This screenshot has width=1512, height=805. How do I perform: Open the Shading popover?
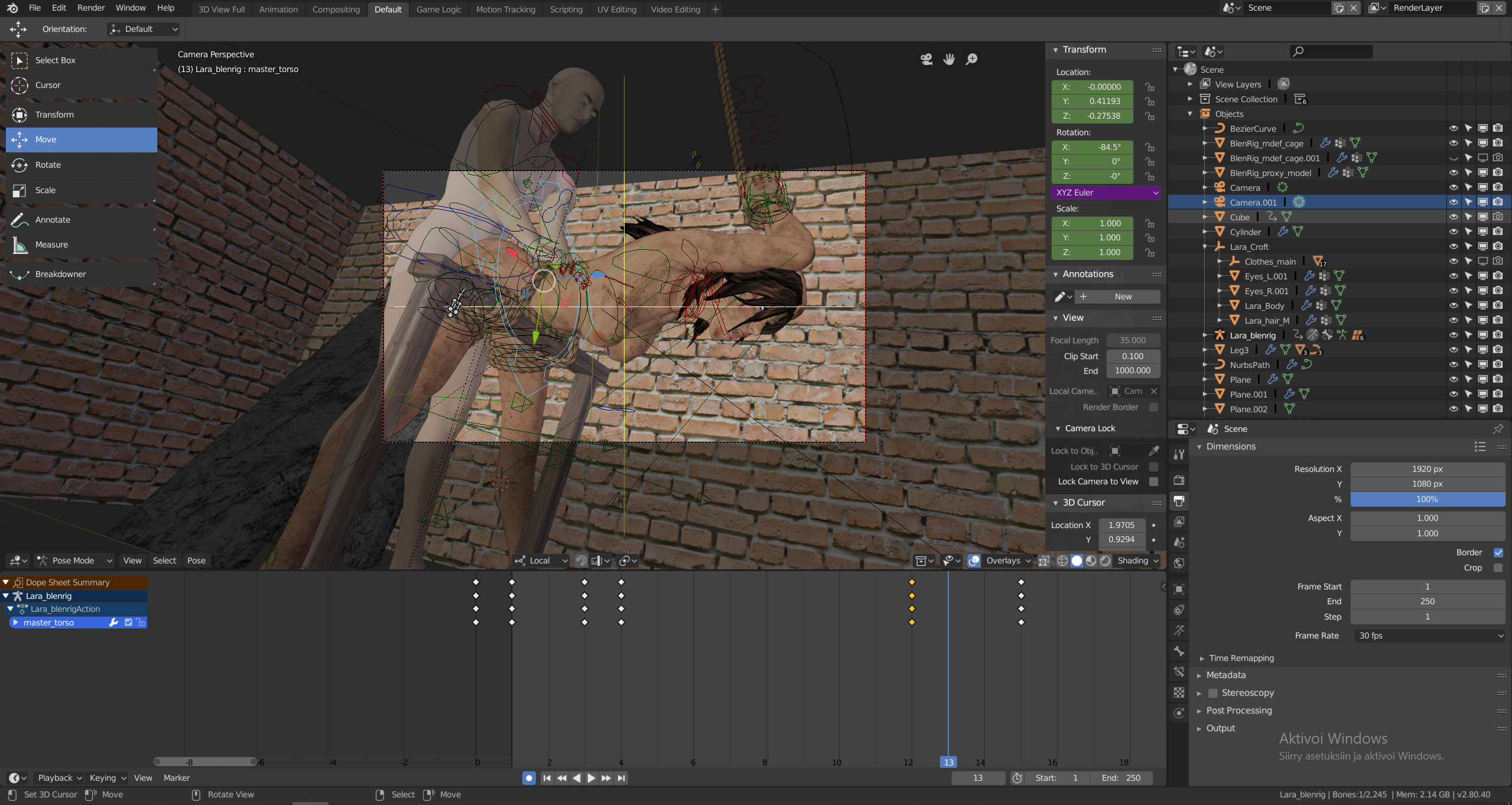[1139, 560]
